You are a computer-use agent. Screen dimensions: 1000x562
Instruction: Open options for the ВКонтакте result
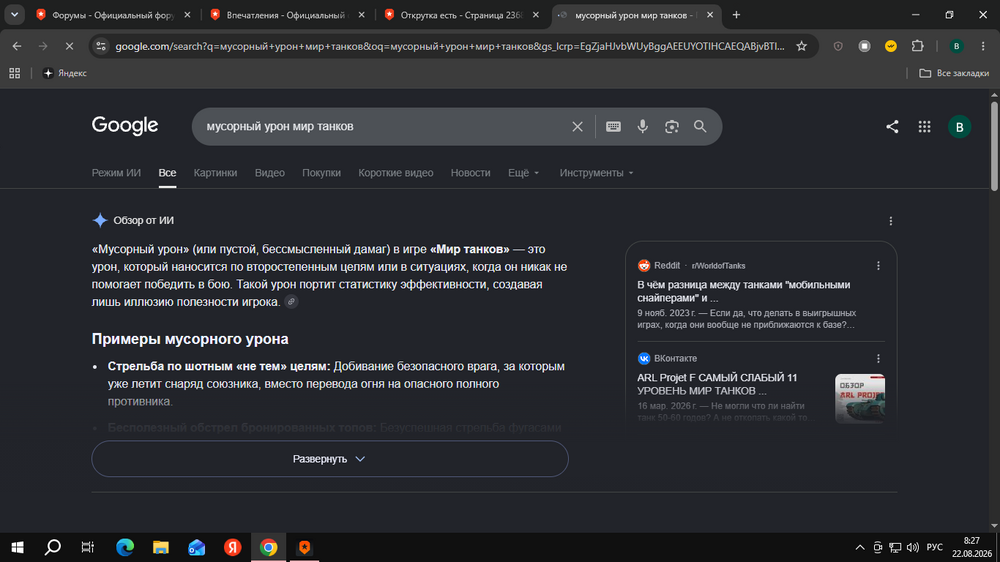click(x=878, y=359)
